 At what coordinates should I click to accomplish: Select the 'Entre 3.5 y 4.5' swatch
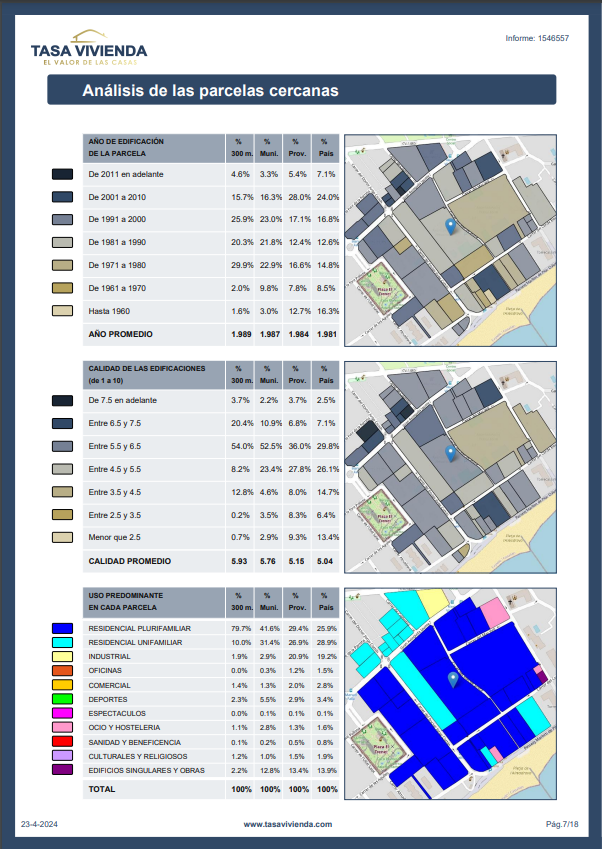[62, 492]
